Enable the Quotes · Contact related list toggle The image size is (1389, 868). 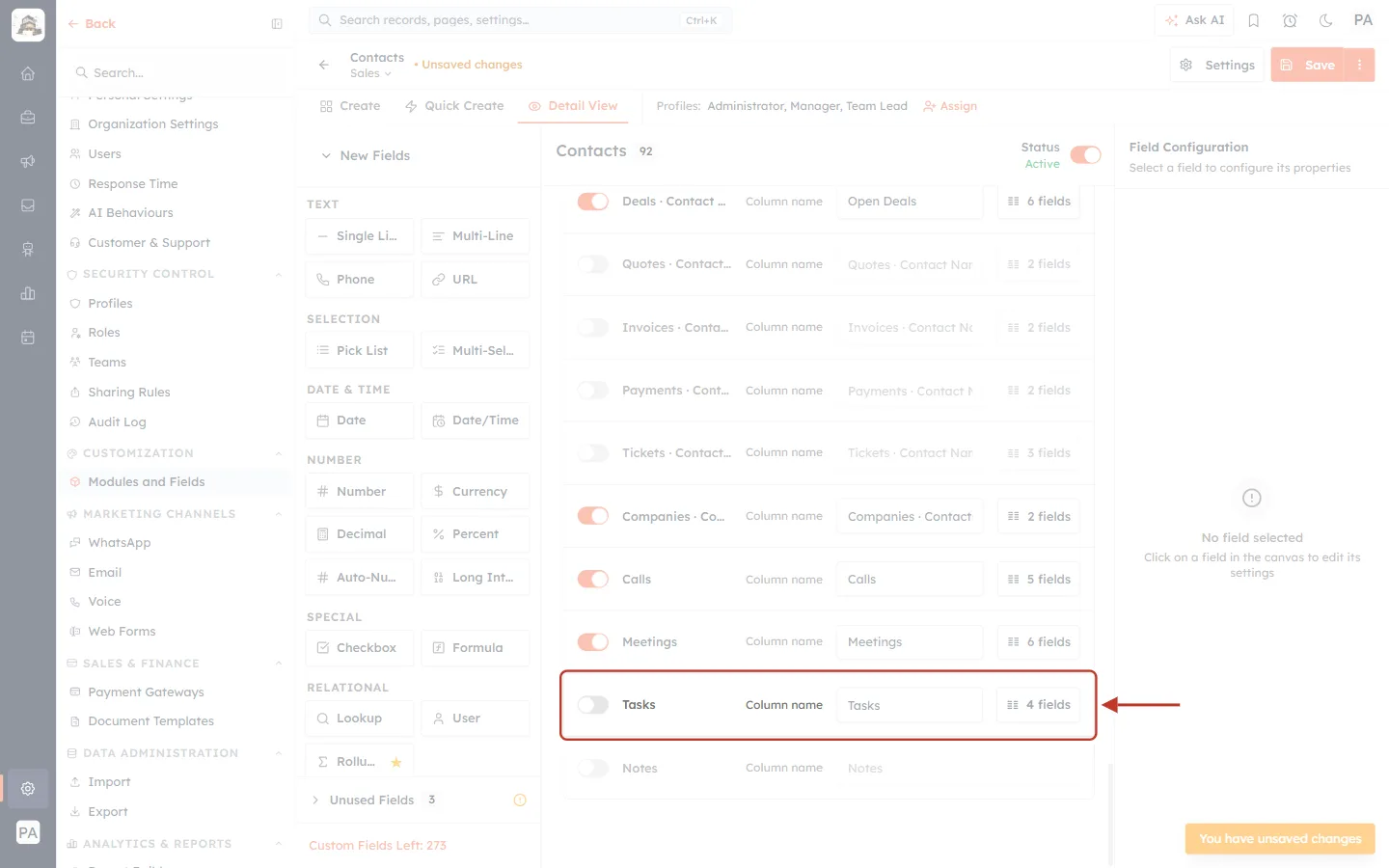(x=593, y=264)
